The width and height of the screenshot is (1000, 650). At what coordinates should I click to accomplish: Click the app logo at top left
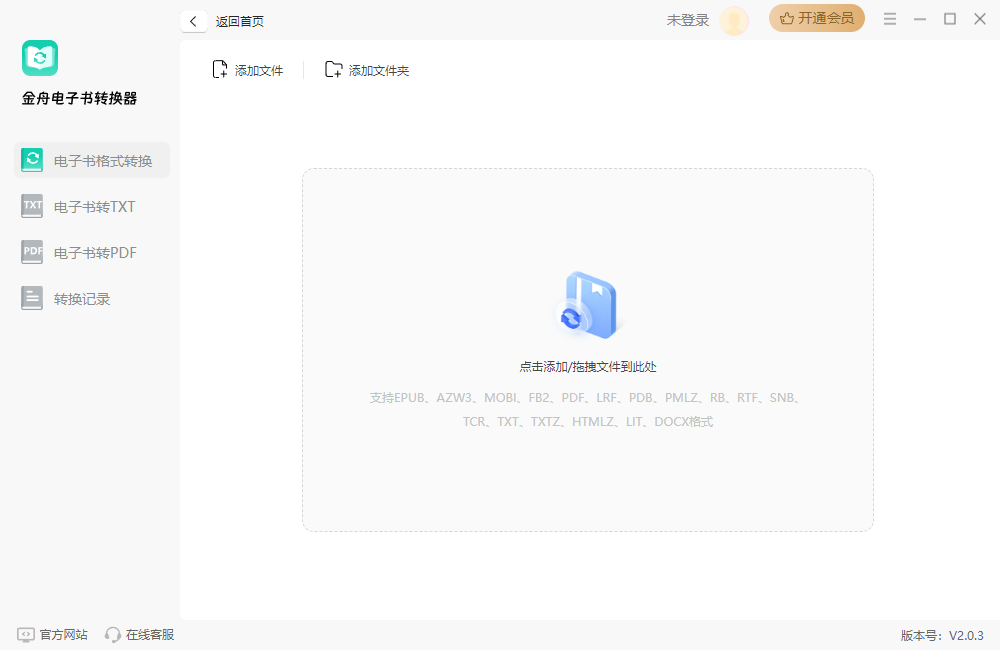pyautogui.click(x=40, y=57)
